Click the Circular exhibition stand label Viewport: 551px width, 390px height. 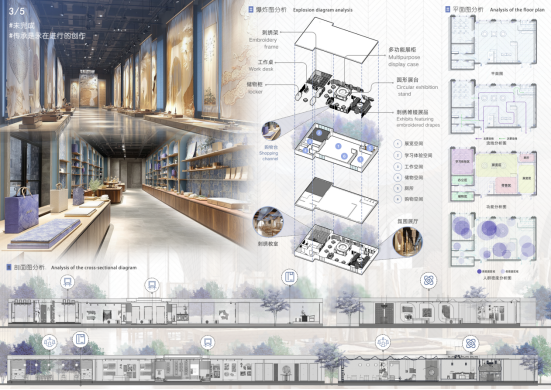point(417,90)
